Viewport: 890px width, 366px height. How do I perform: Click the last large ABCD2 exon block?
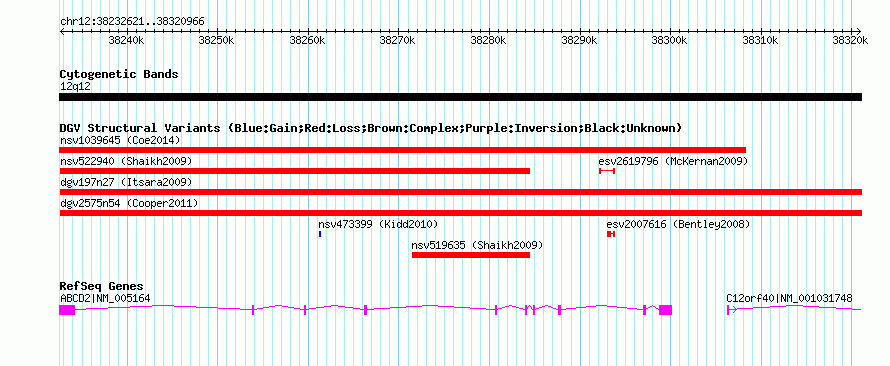coord(666,310)
